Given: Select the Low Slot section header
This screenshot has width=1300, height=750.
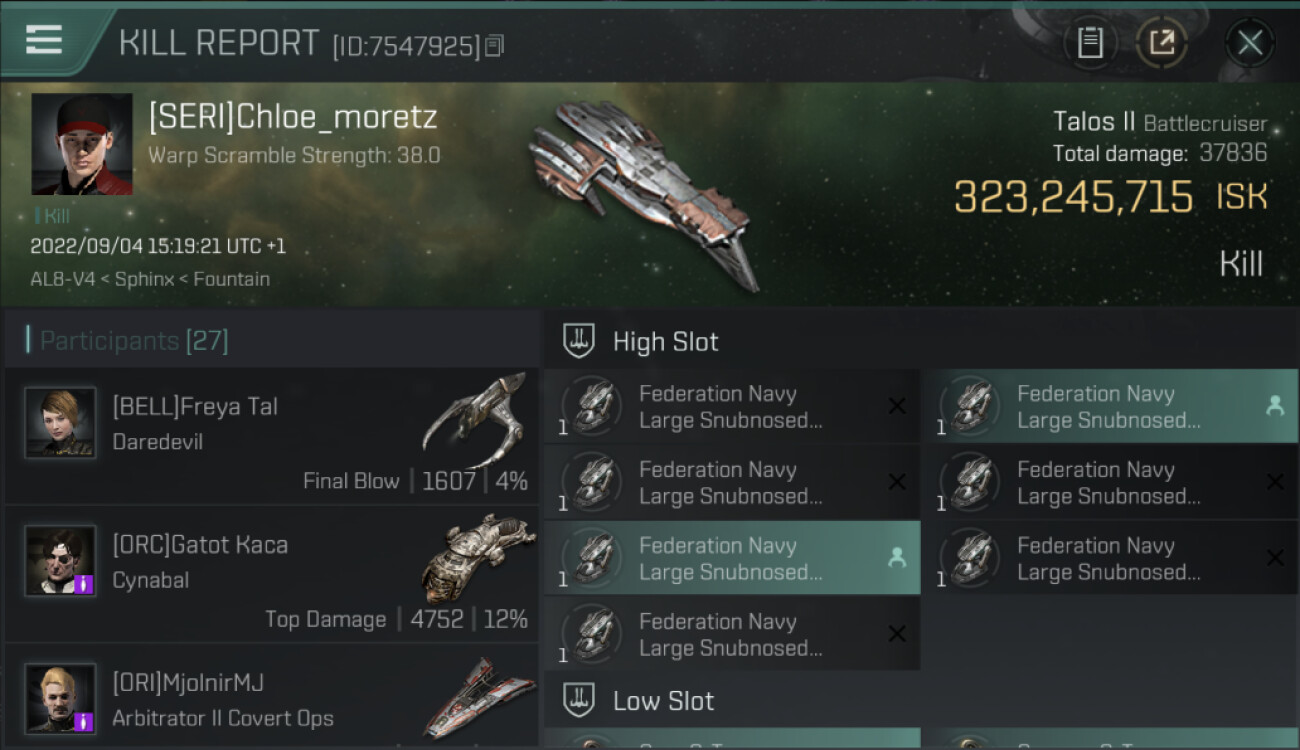Looking at the screenshot, I should point(663,701).
